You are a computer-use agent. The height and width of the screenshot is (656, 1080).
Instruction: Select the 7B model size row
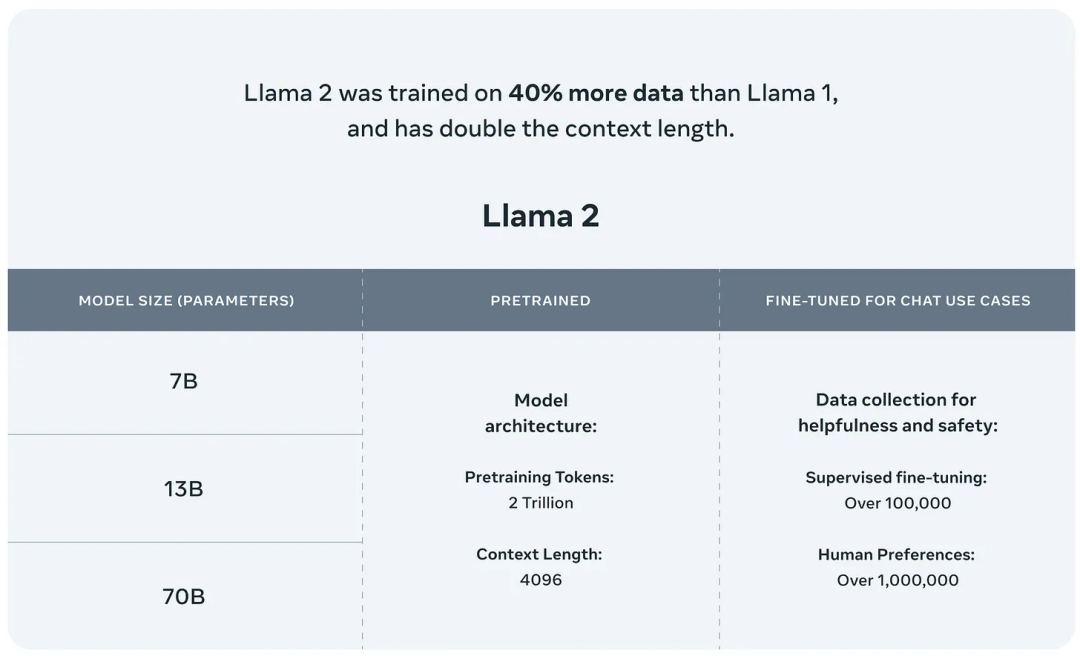[x=184, y=381]
